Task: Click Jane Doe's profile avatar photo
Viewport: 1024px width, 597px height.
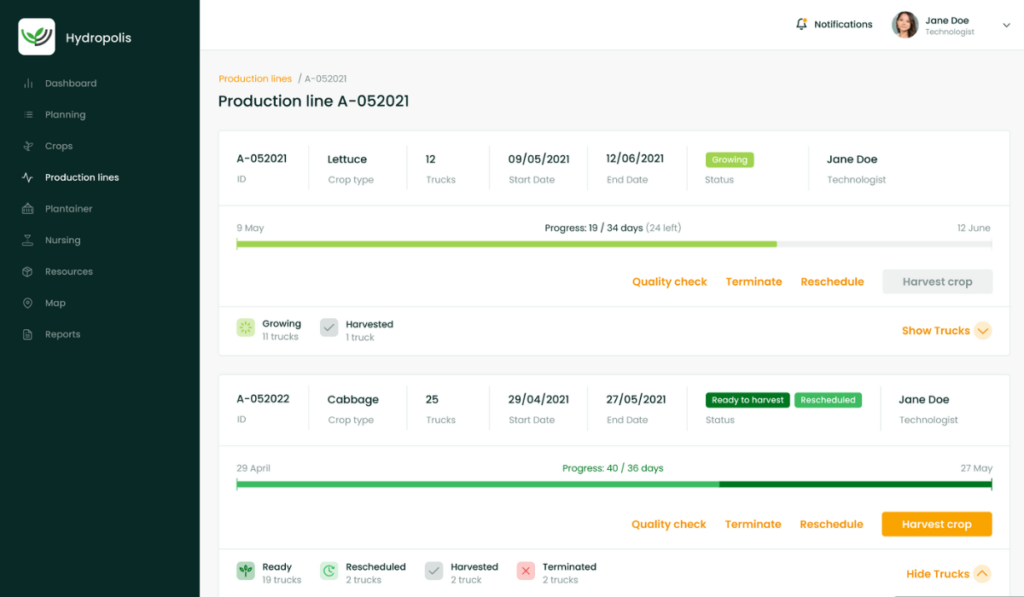Action: (x=905, y=25)
